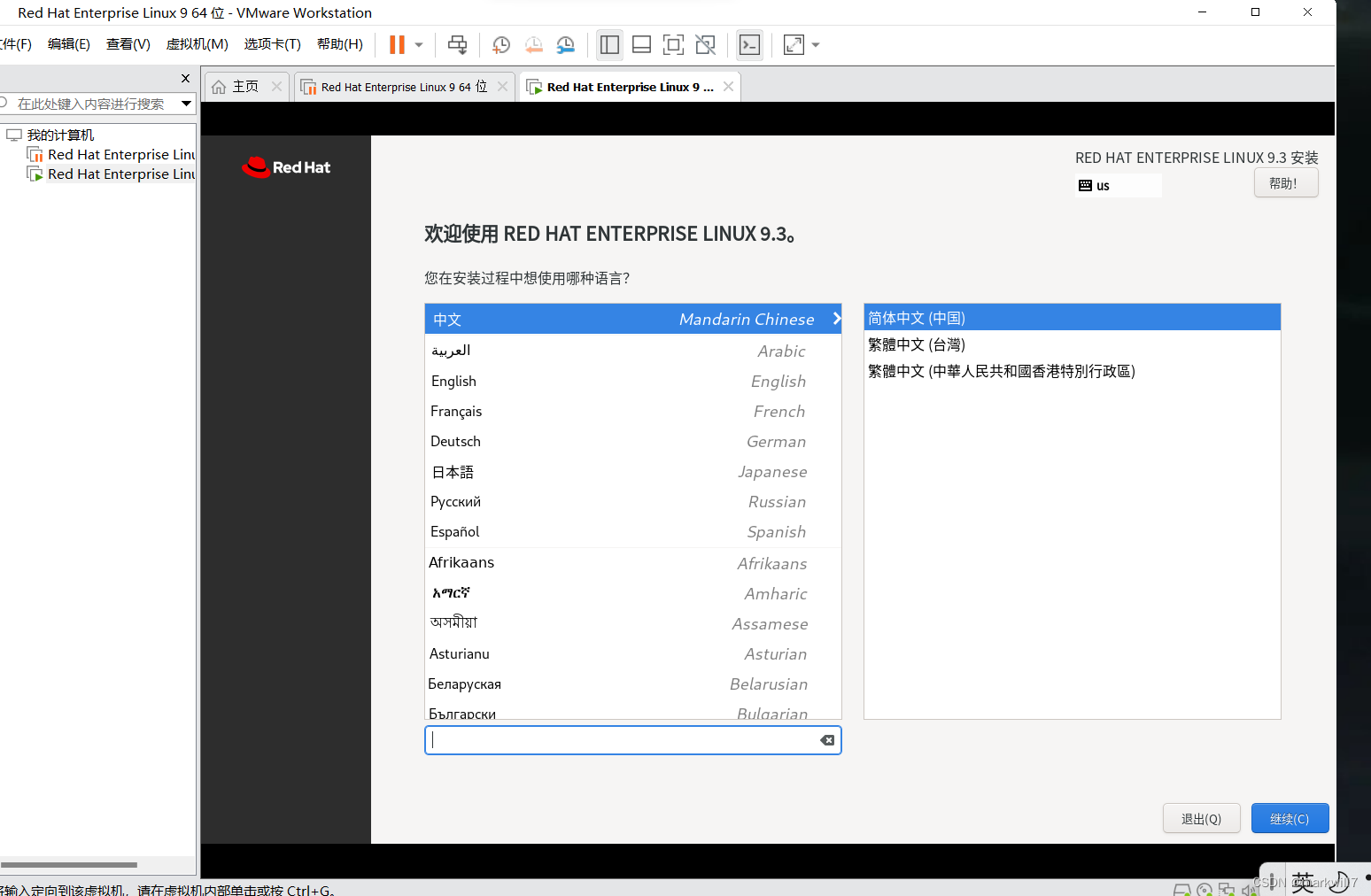Select Assamese in the language list
Screen dimensions: 1371x896
tap(632, 623)
